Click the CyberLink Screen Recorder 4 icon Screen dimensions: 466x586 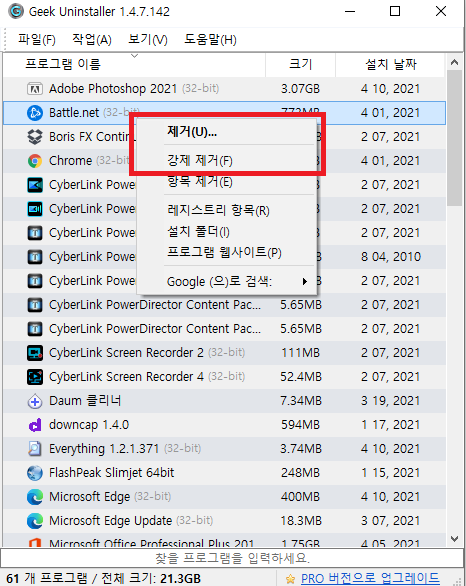coord(35,377)
